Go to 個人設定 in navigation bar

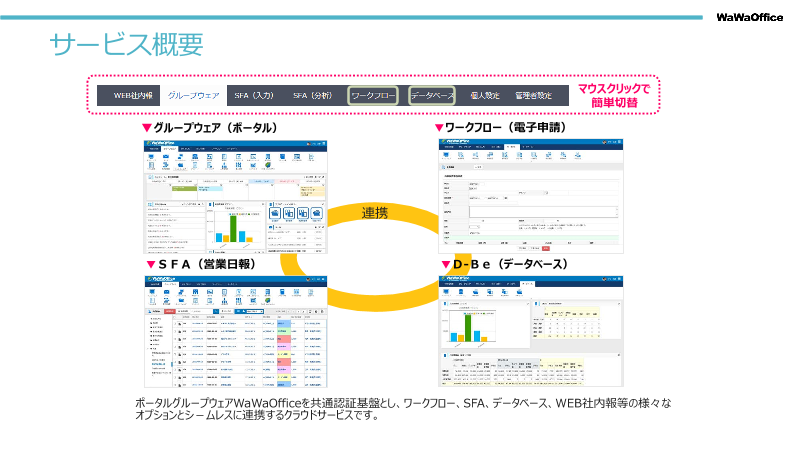[x=485, y=95]
